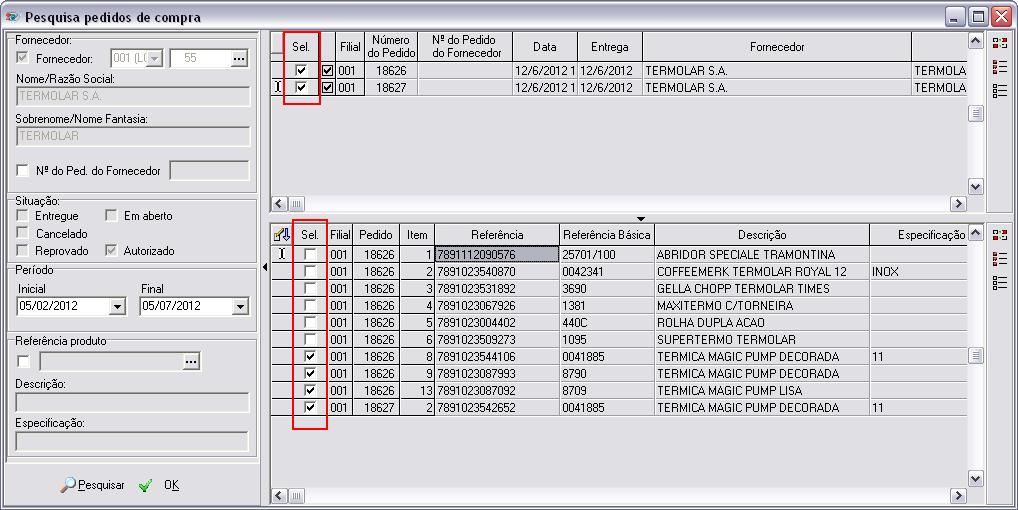Collapse the left filter panel arrow

(x=264, y=267)
